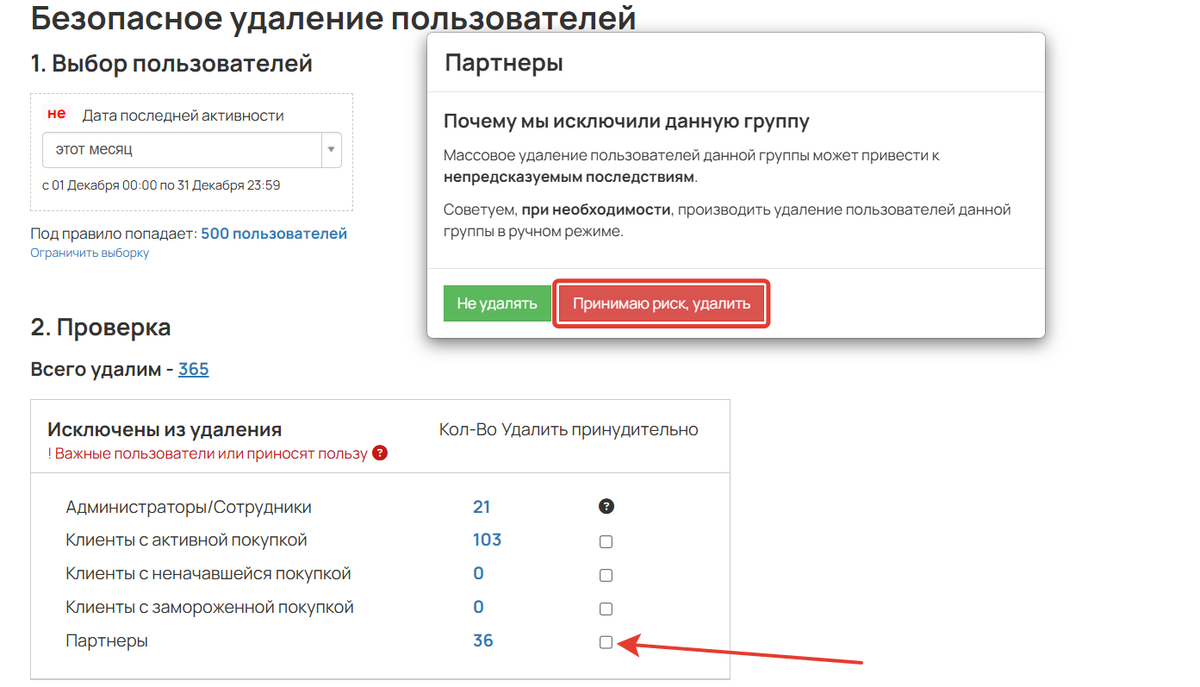The height and width of the screenshot is (687, 1200).
Task: Enable forced deletion for клиенты с активной покупкой
Action: [605, 541]
